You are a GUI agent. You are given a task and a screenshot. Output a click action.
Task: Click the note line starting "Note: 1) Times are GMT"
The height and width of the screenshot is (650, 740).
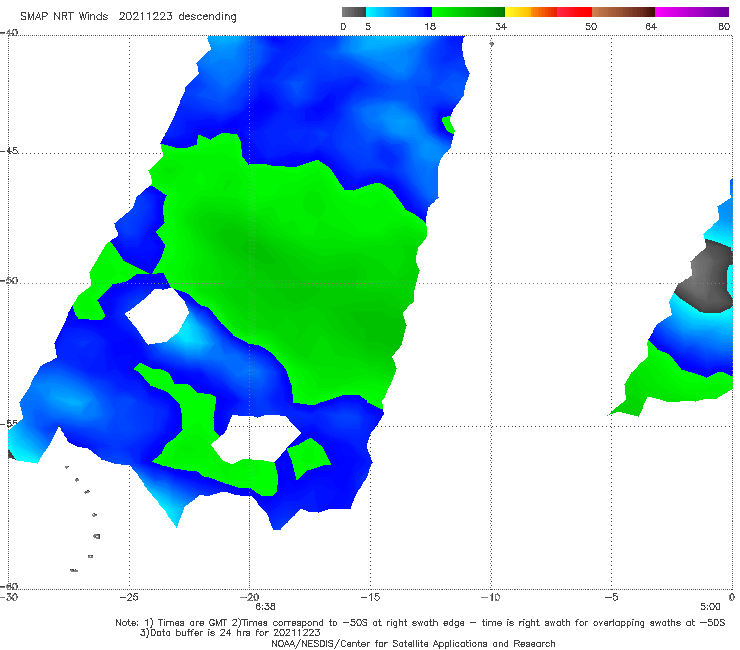click(420, 623)
